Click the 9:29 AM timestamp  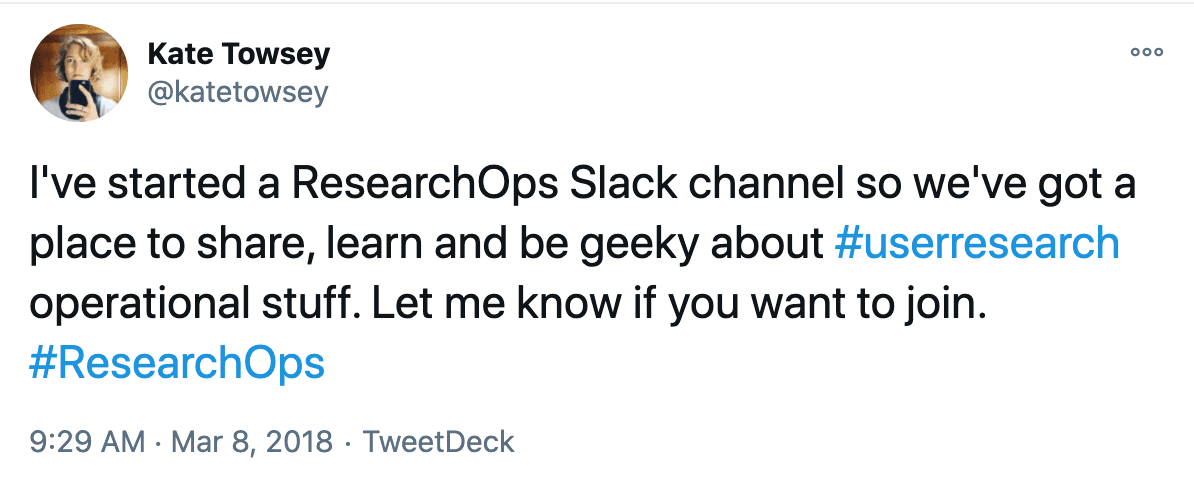click(87, 441)
